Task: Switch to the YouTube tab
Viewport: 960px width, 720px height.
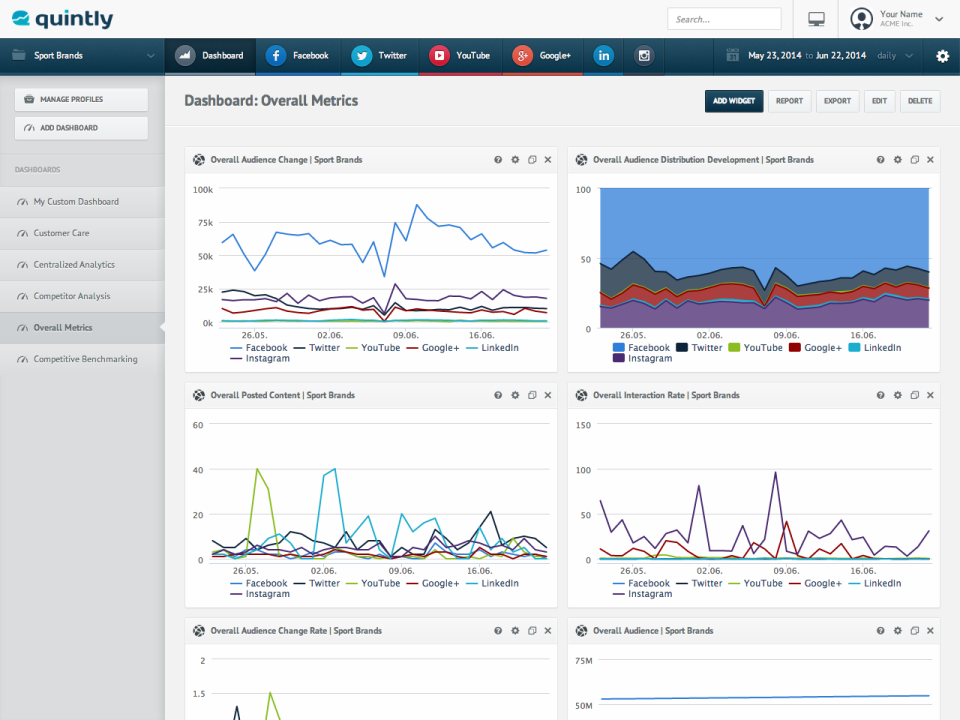Action: coord(460,56)
